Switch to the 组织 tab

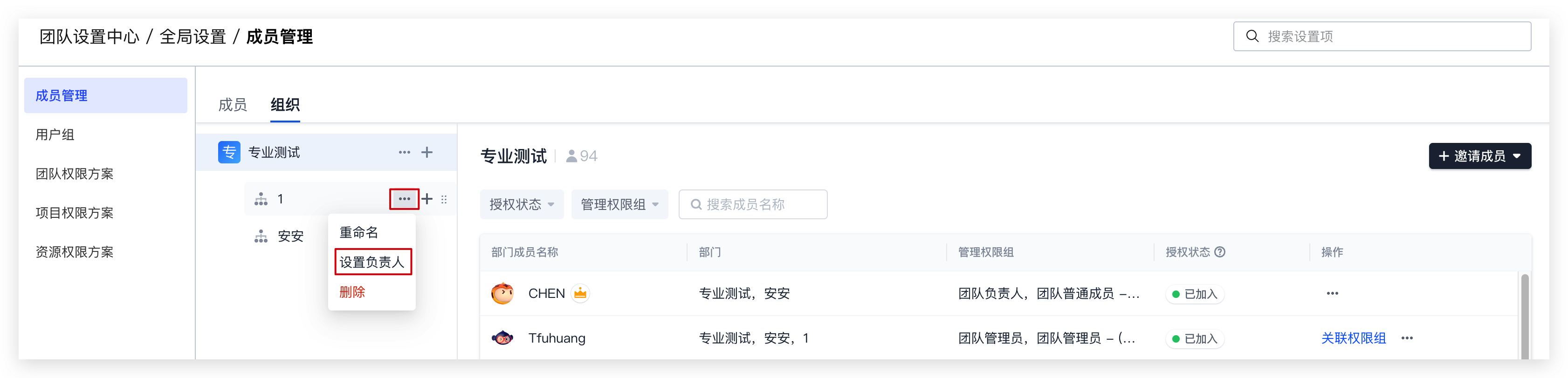pos(285,105)
